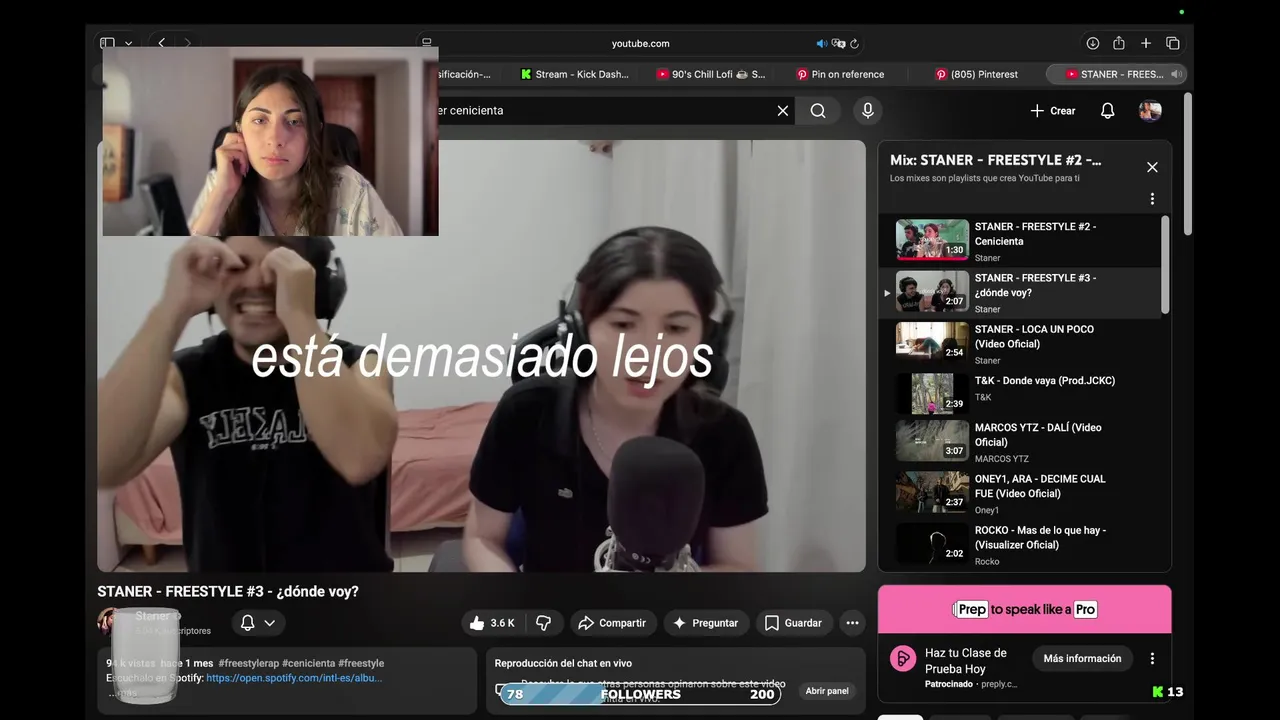Play ONEY1, ARA - DECIME CUAL FUE
The image size is (1280, 720).
click(1020, 493)
